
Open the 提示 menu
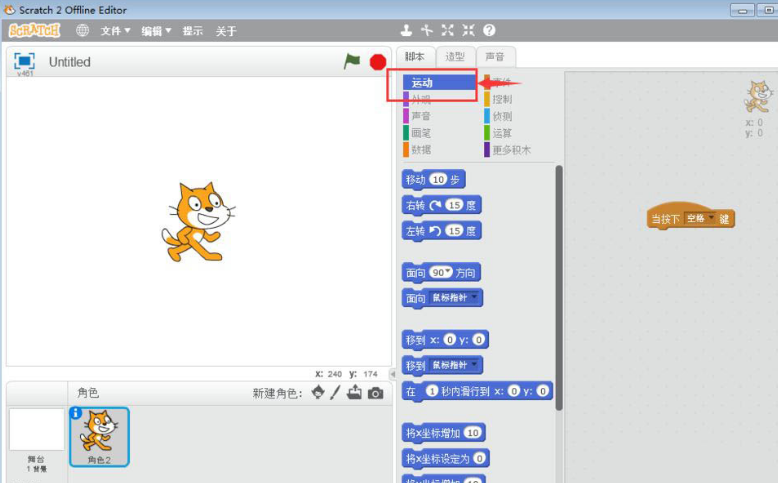[x=193, y=31]
